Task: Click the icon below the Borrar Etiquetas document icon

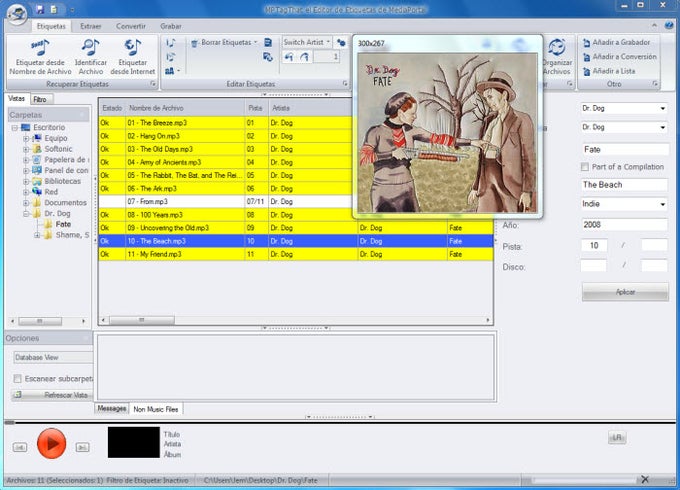Action: pyautogui.click(x=268, y=57)
